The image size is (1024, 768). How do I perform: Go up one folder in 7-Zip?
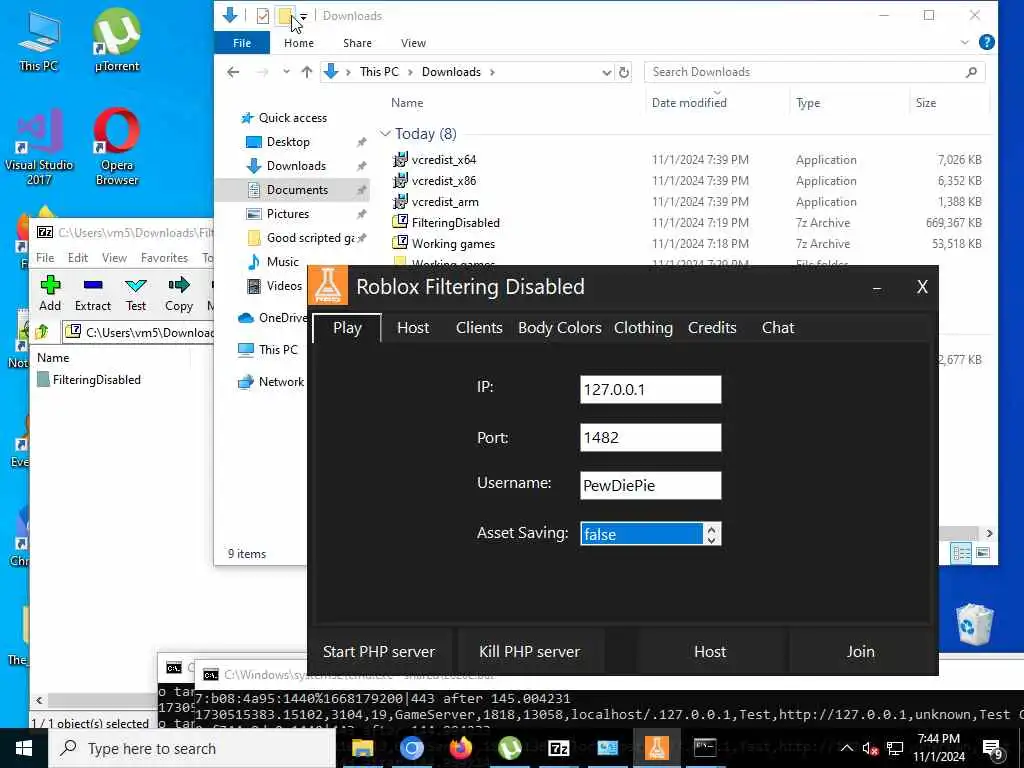click(42, 332)
